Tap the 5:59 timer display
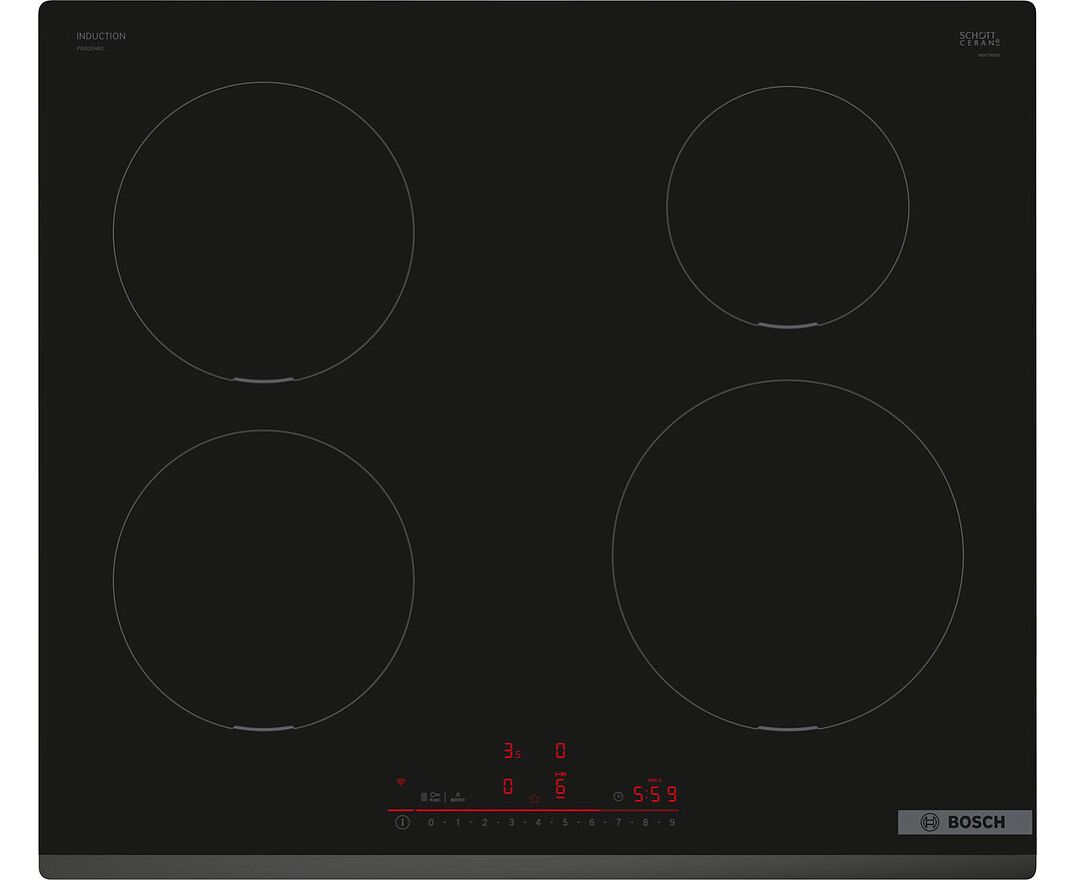This screenshot has height=880, width=1076. click(x=655, y=795)
